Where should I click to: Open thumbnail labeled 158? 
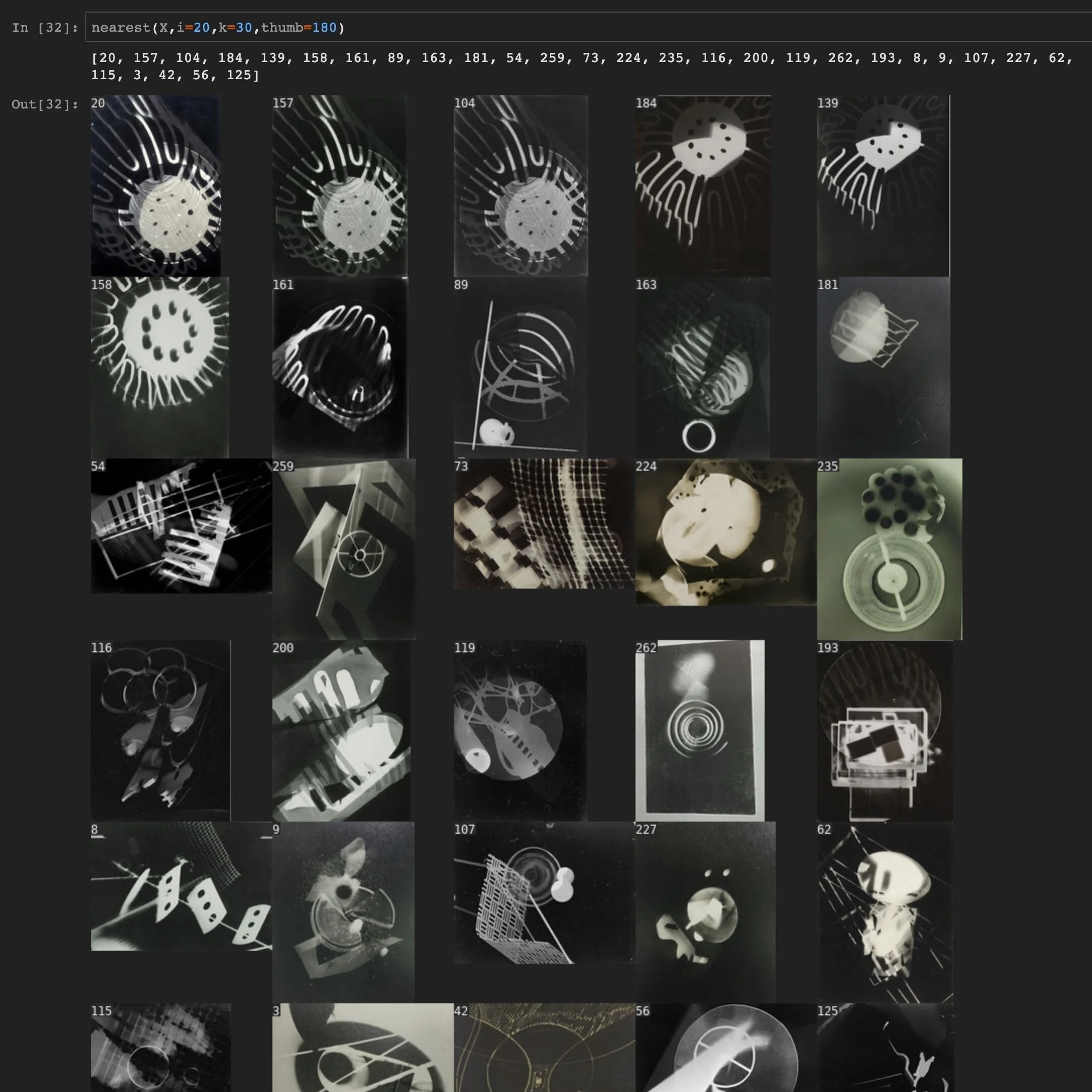pos(159,367)
